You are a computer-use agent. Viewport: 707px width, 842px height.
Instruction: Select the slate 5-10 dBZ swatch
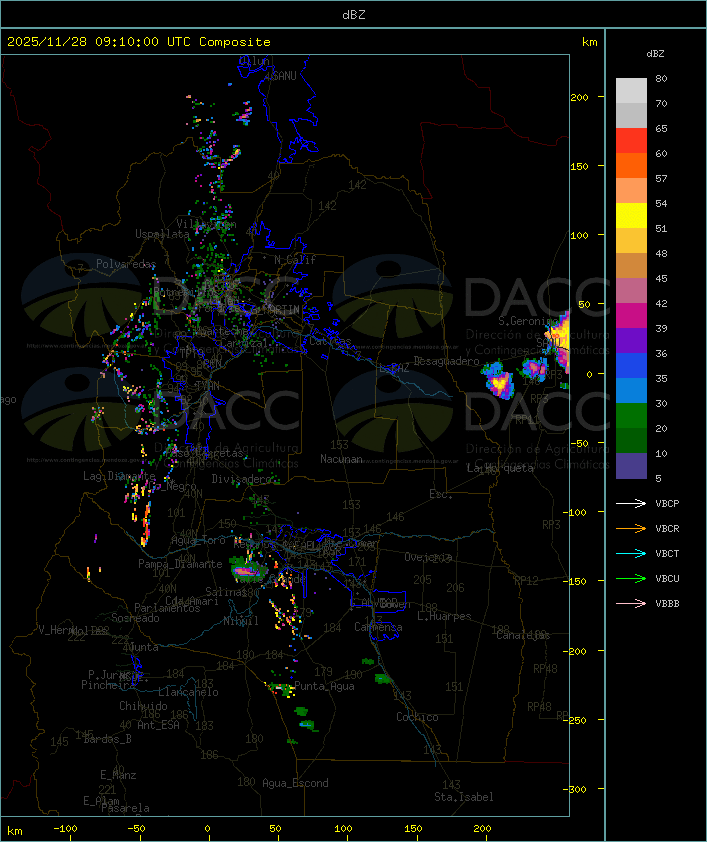[x=631, y=466]
